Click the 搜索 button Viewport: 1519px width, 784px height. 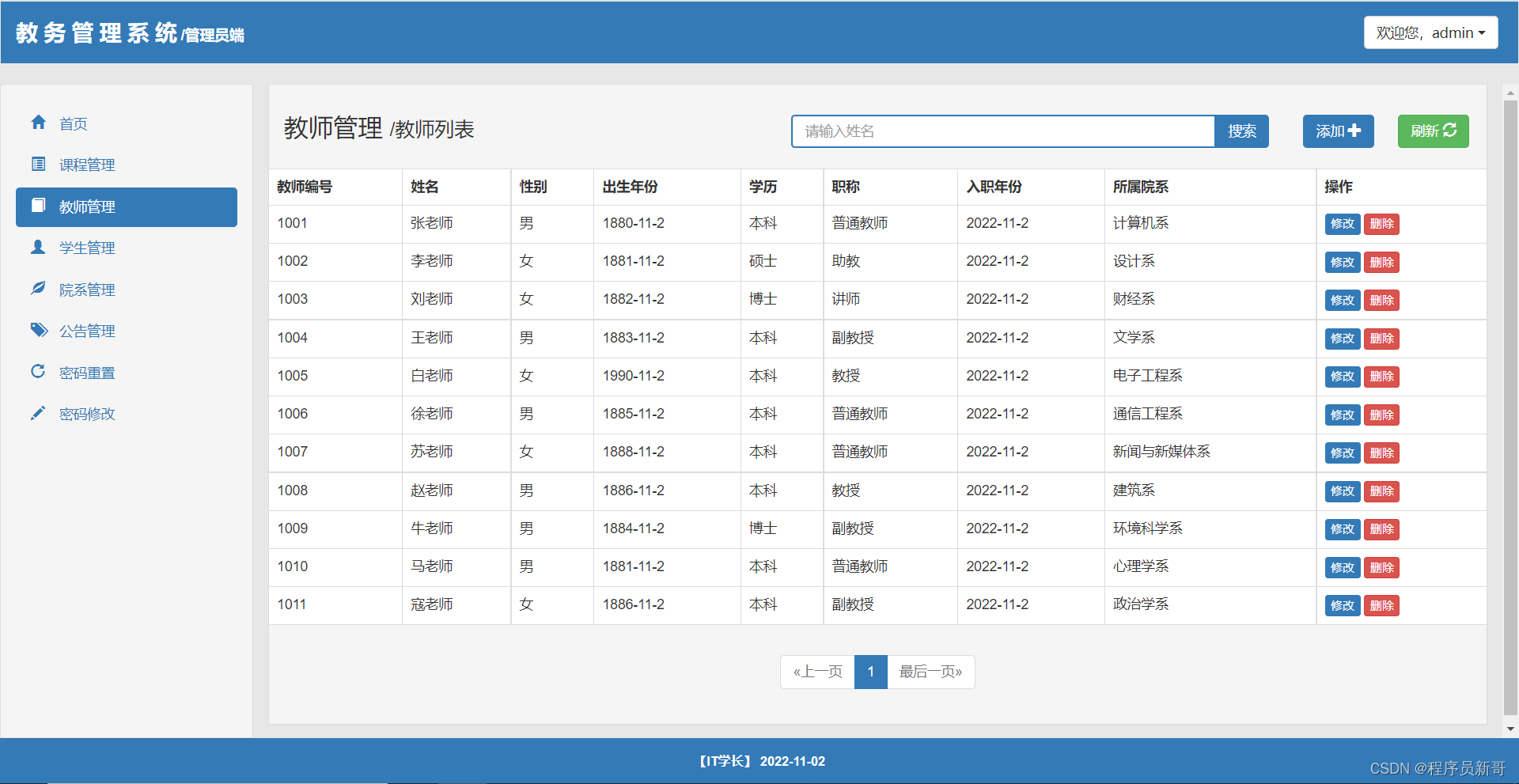coord(1241,131)
